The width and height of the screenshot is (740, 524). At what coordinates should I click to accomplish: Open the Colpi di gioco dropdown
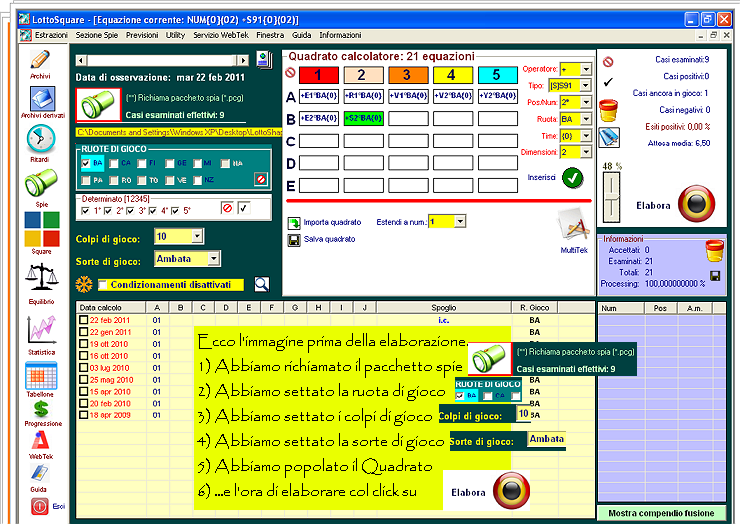[197, 236]
